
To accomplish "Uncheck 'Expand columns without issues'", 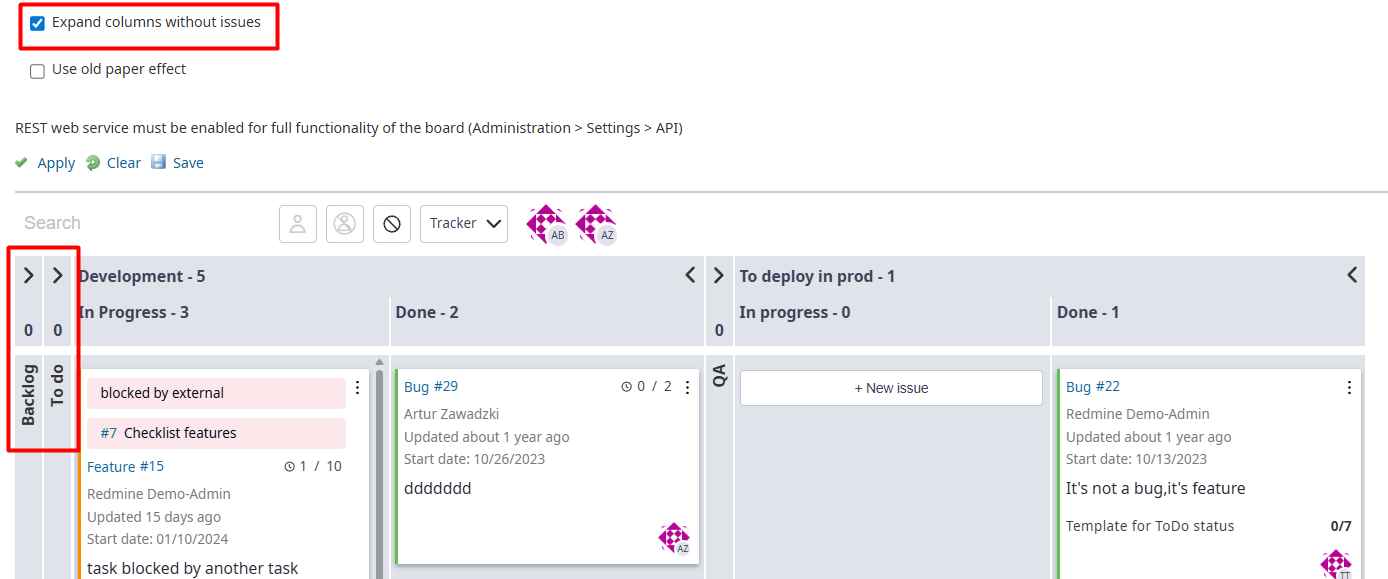I will click(x=38, y=23).
